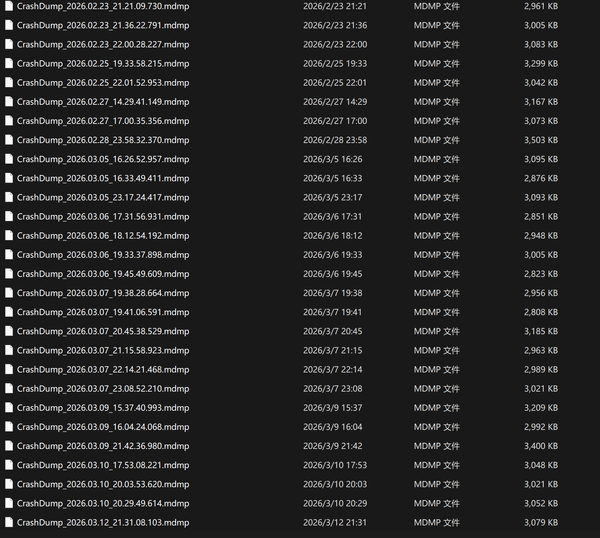Click the modified date 2026/3/7 23:08

click(332, 389)
